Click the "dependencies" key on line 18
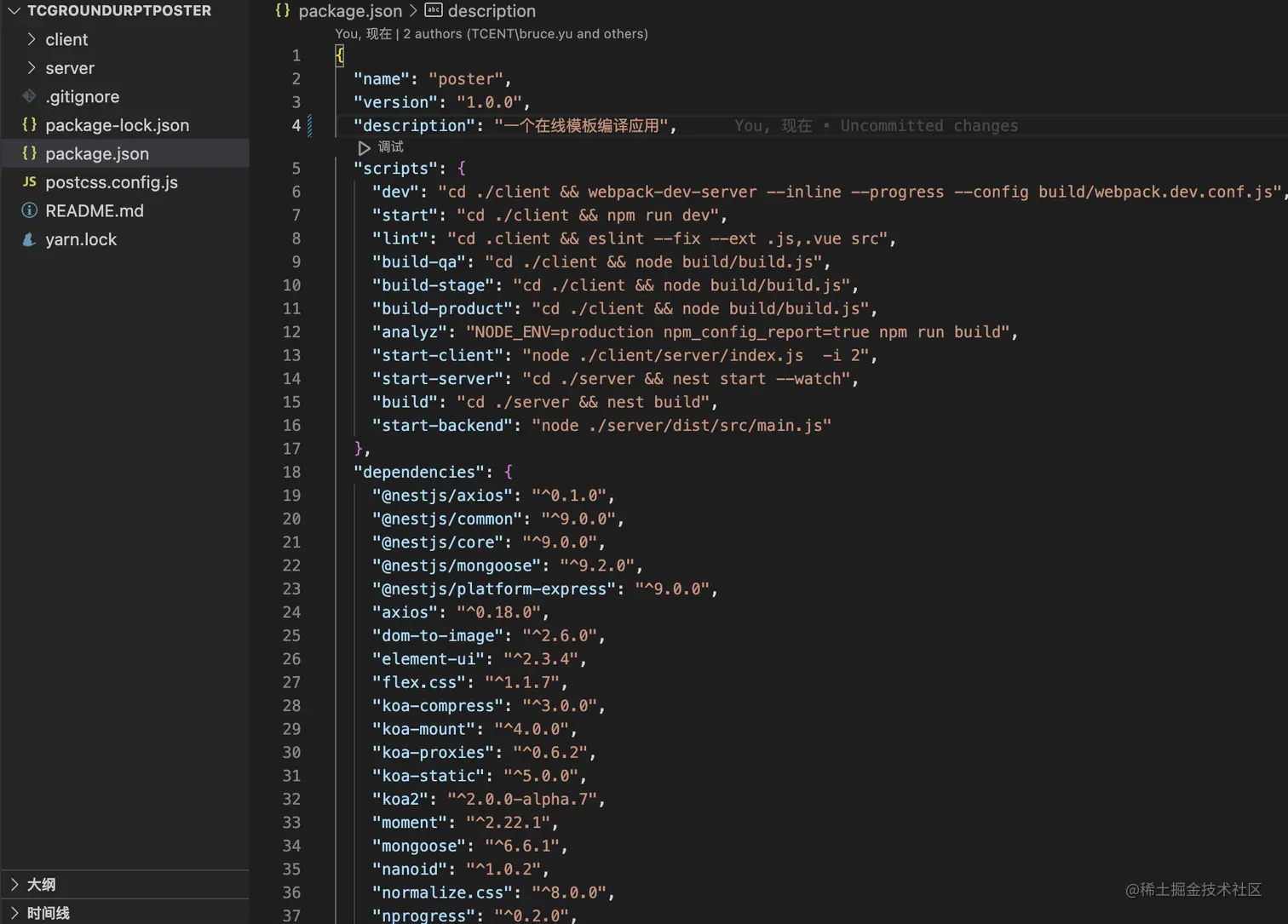1288x924 pixels. [419, 472]
